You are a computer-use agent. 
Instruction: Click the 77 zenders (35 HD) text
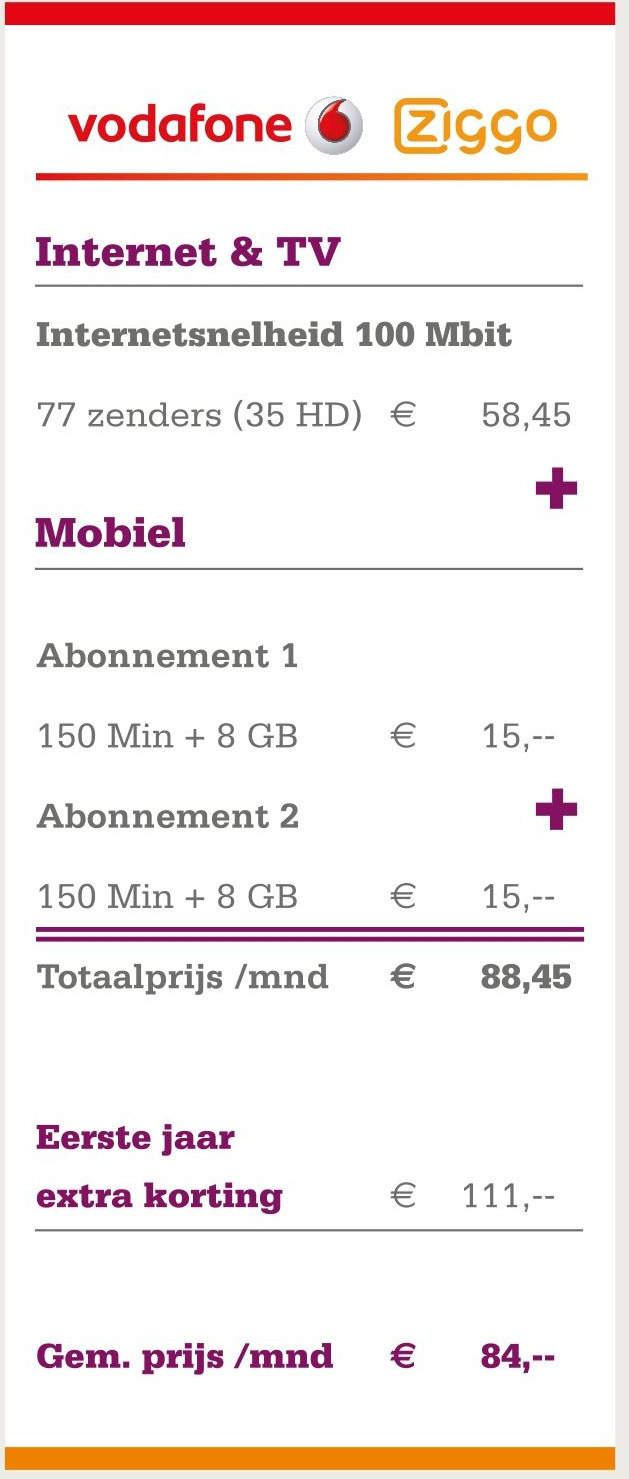pyautogui.click(x=199, y=415)
